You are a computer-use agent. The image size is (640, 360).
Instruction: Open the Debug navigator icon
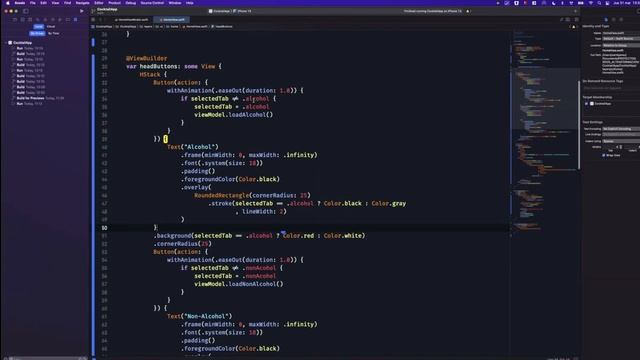[60, 19]
